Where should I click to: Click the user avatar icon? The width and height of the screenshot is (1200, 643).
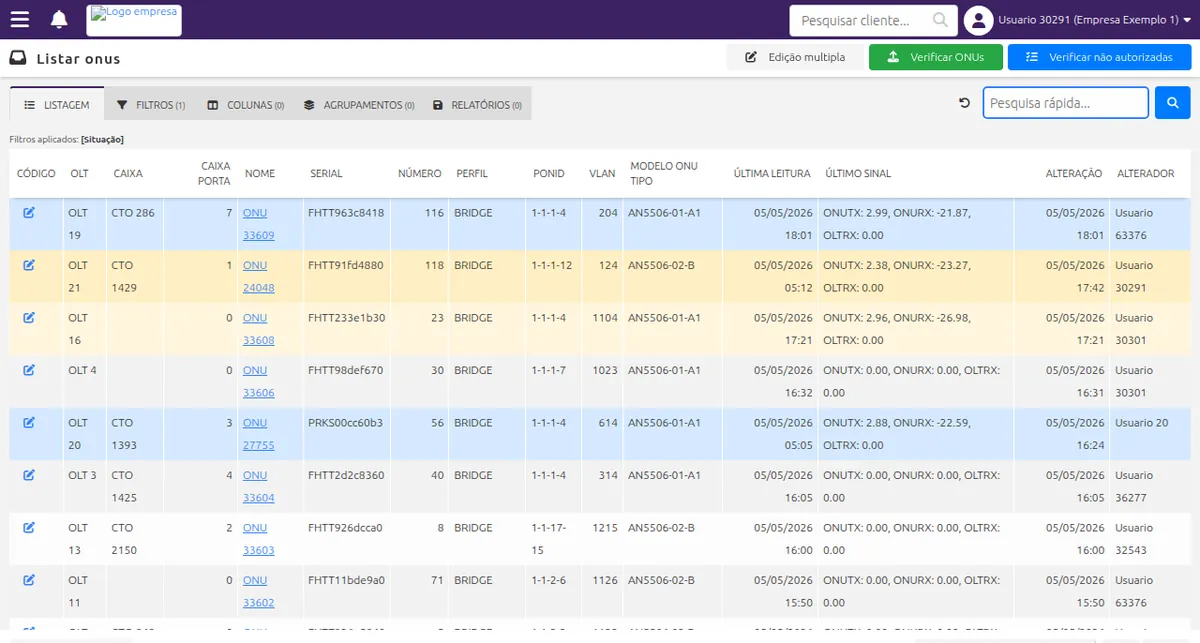[x=979, y=20]
